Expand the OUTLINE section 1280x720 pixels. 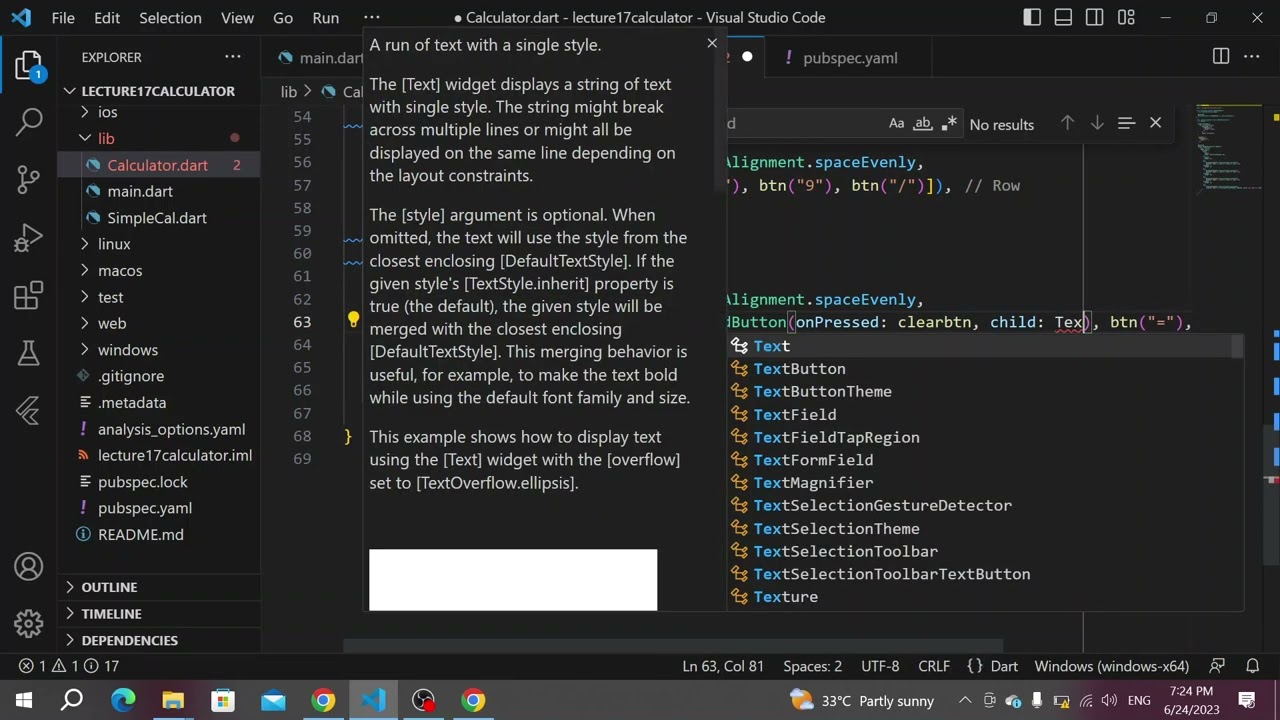158,587
